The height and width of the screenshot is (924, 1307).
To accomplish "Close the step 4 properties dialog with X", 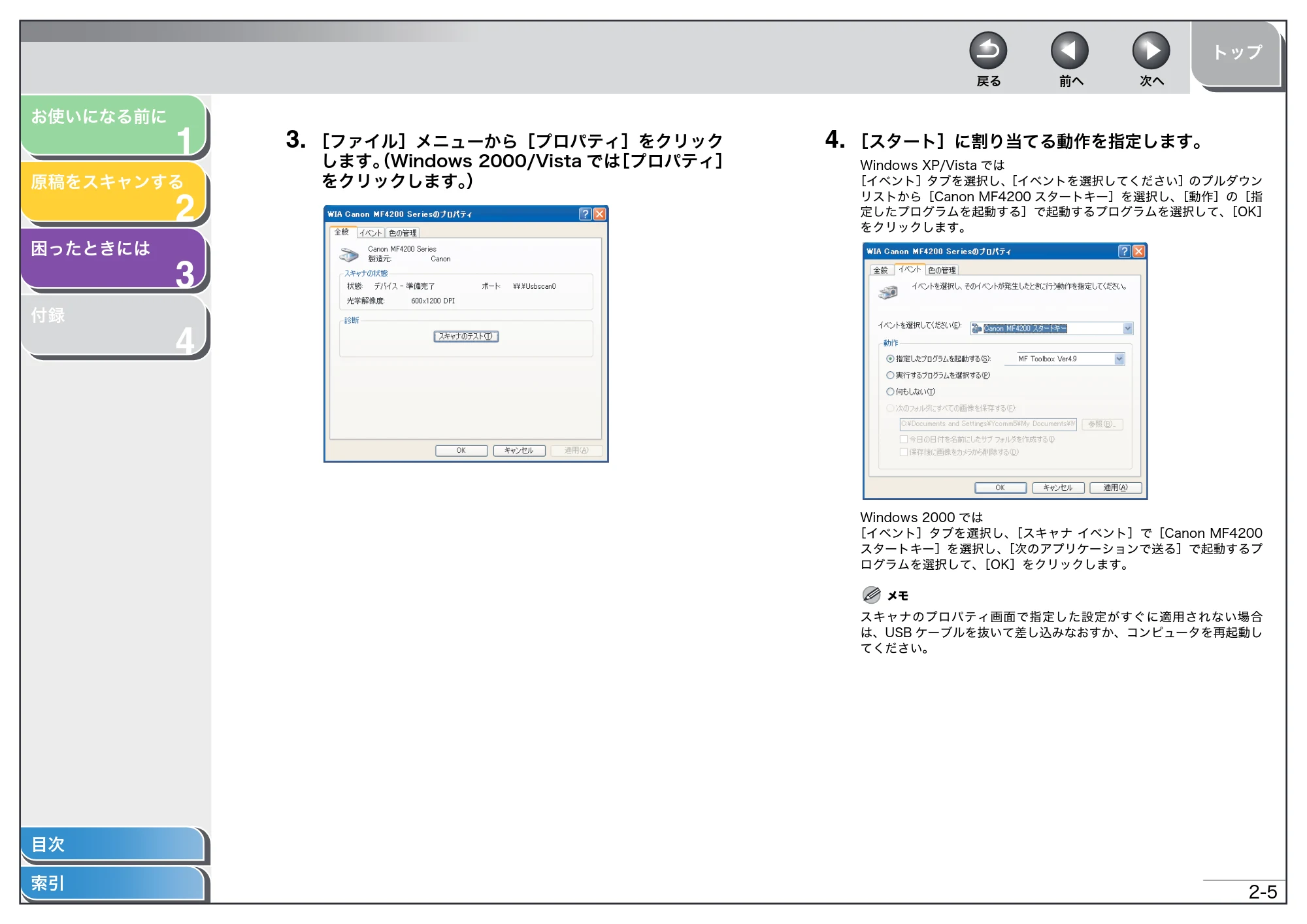I will click(1138, 251).
